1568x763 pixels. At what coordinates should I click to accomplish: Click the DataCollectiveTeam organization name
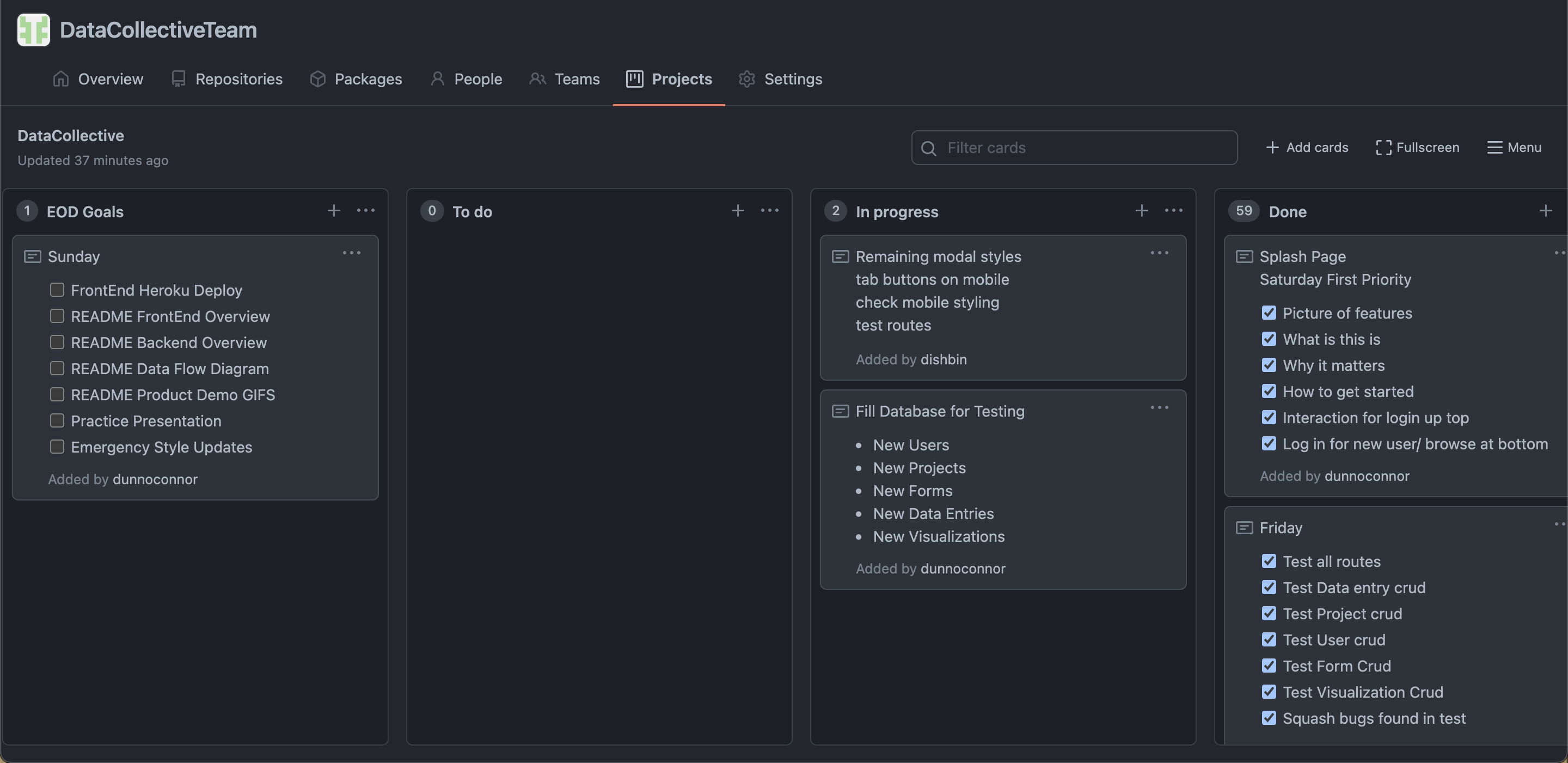tap(158, 30)
